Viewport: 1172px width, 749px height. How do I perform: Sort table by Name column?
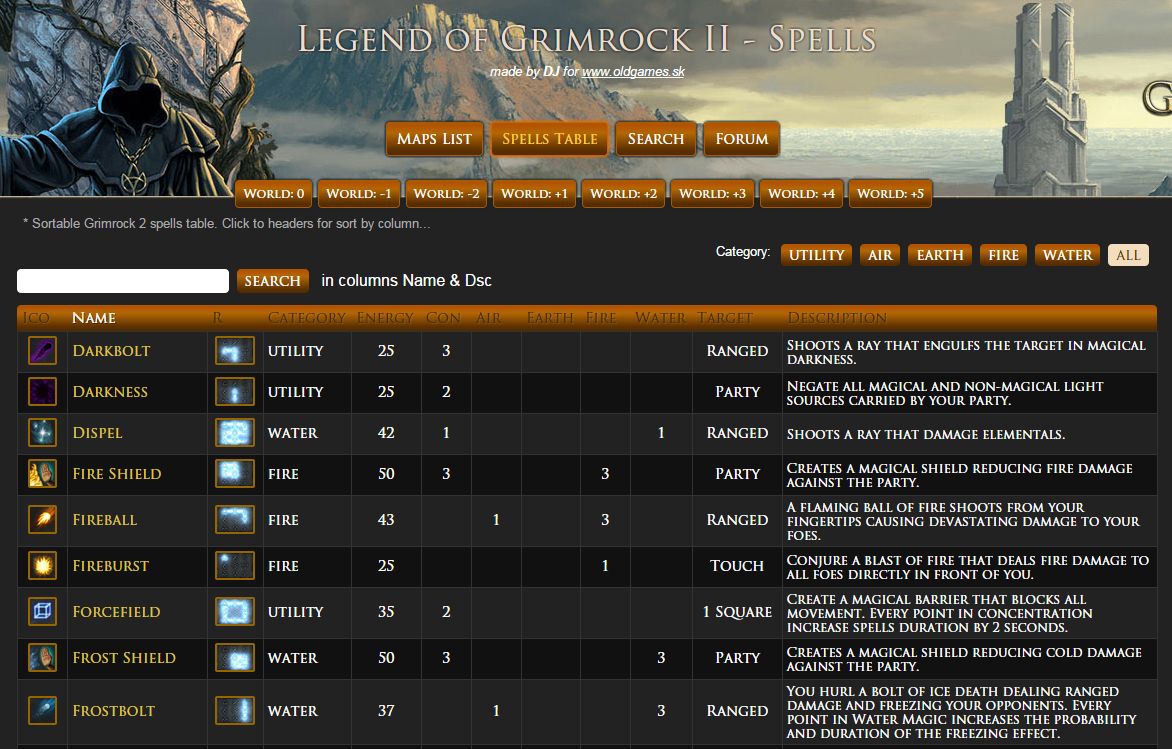click(93, 318)
